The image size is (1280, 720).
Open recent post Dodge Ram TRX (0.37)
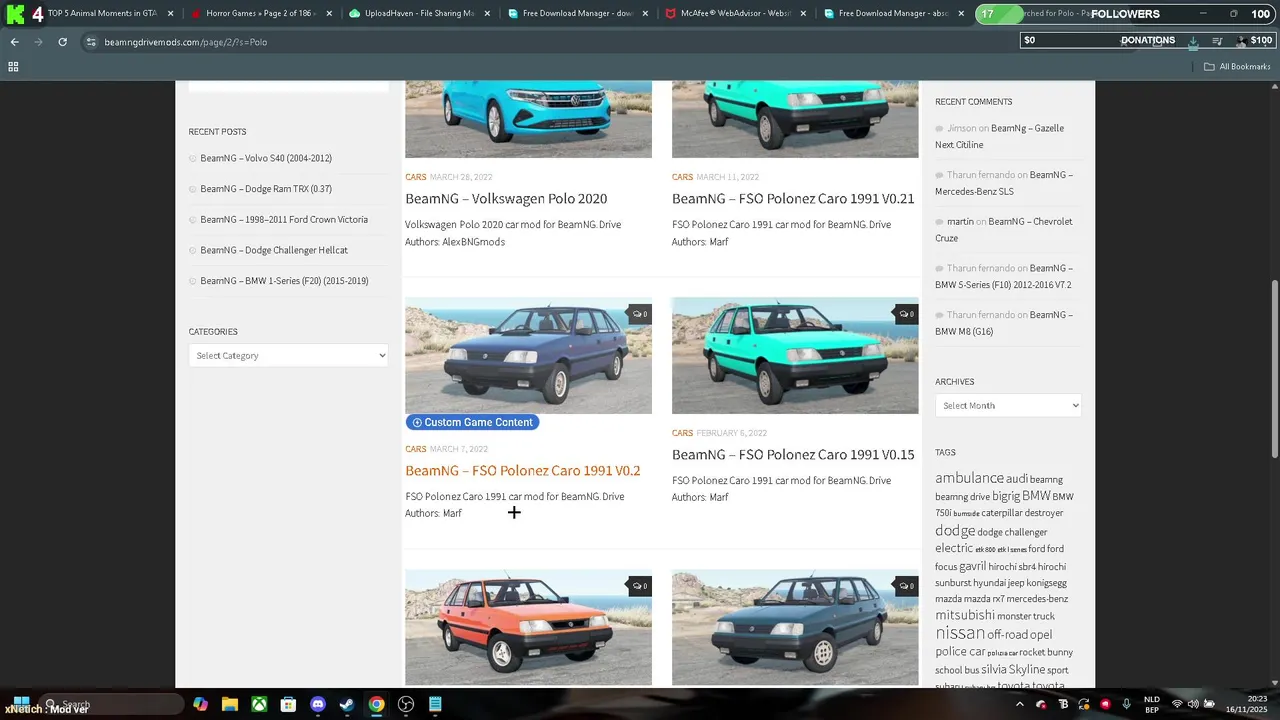point(266,189)
